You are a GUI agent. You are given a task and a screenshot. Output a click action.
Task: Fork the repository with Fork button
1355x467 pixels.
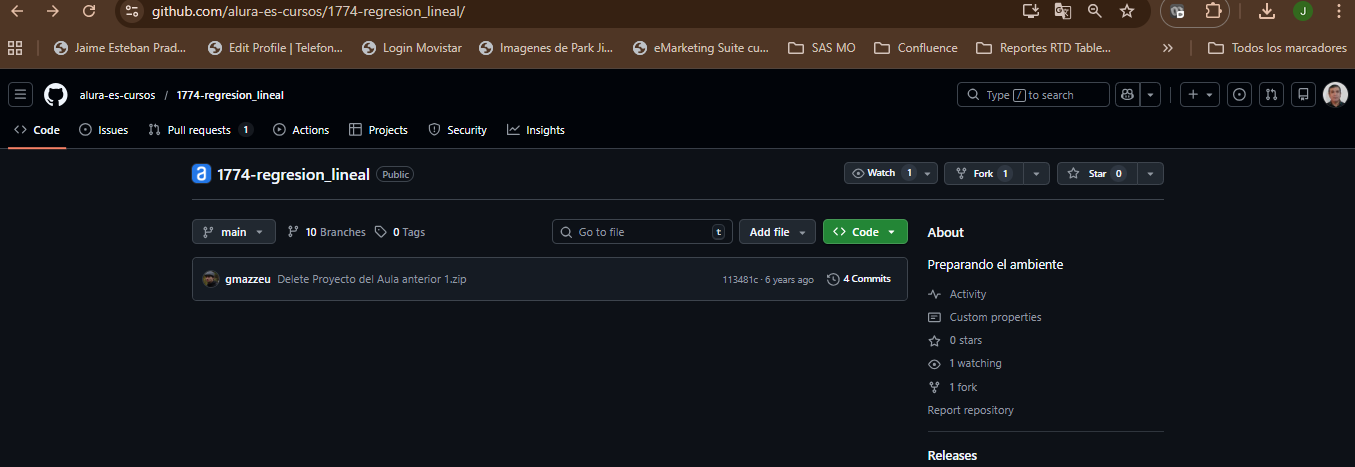pyautogui.click(x=984, y=173)
